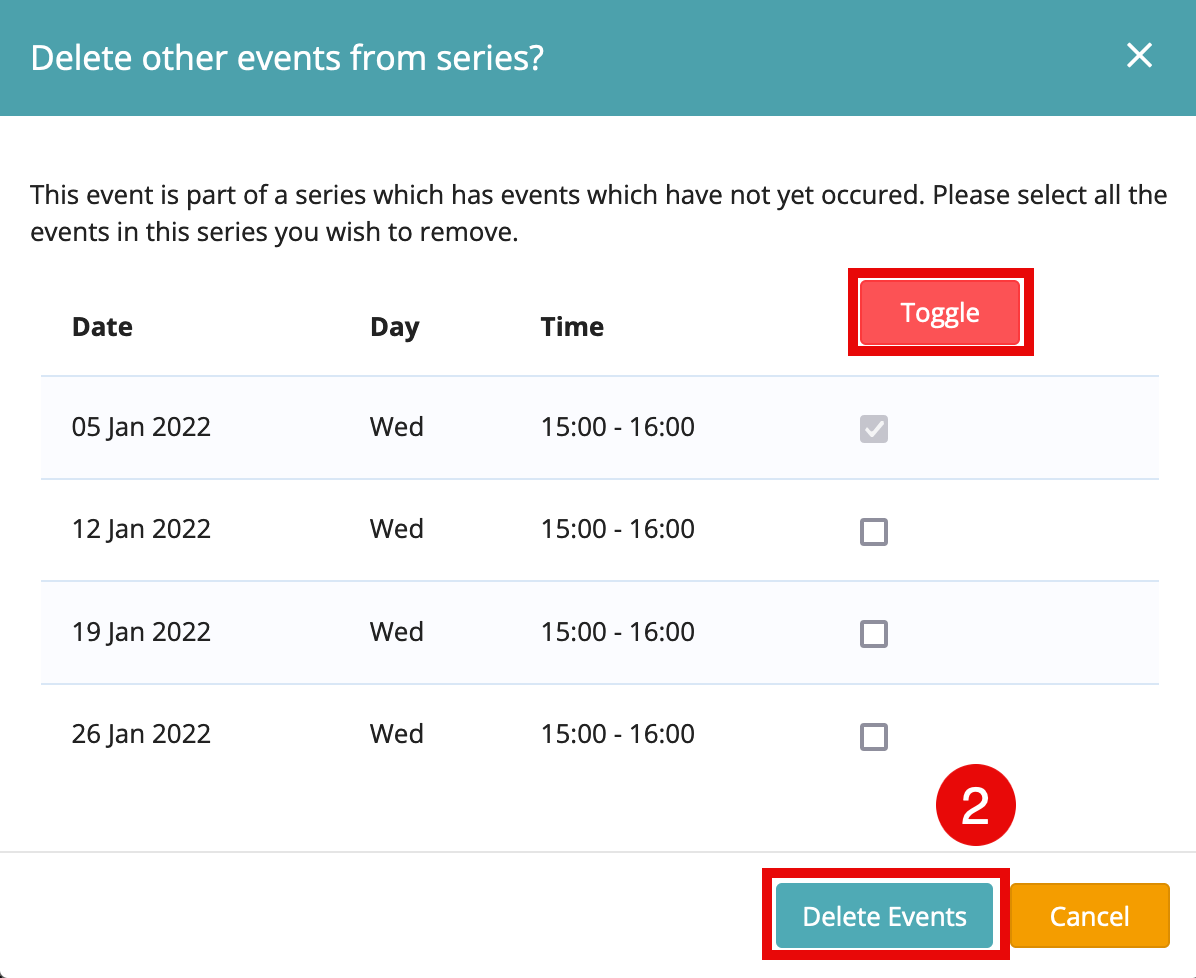The width and height of the screenshot is (1196, 978).
Task: Confirm with the Delete Events button
Action: click(x=884, y=915)
